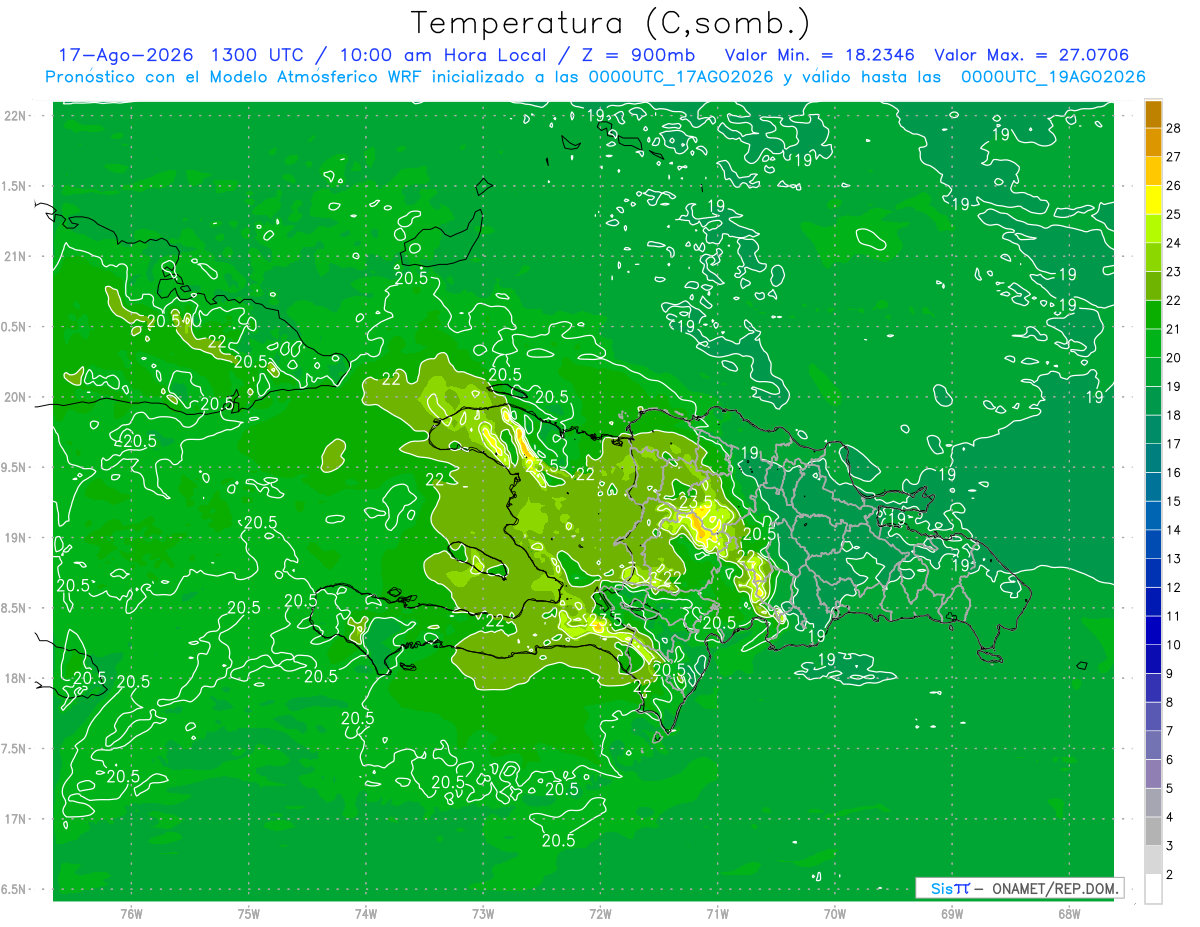Click the "Valor Max. = 27.0706" readout
Screen dimensions: 1200x927
(1032, 55)
